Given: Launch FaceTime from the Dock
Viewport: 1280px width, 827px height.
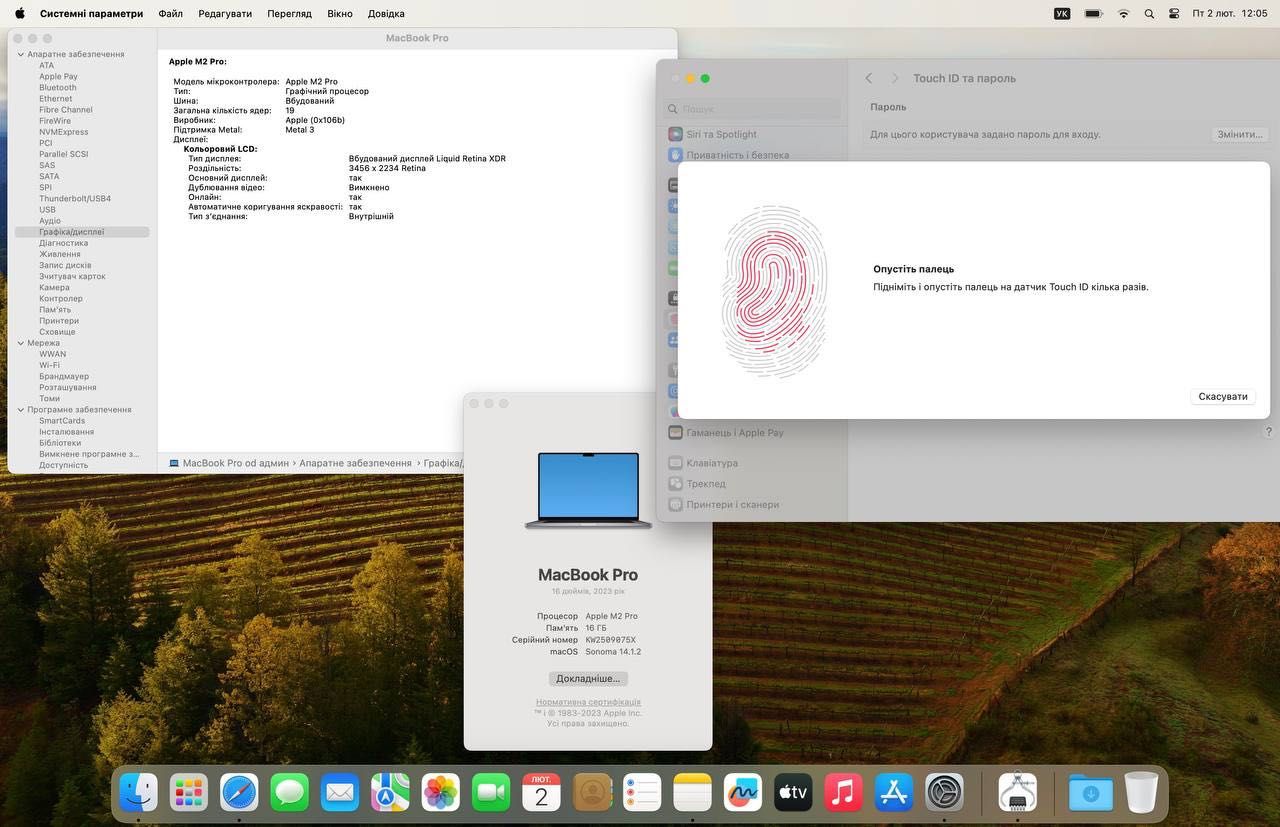Looking at the screenshot, I should [491, 793].
